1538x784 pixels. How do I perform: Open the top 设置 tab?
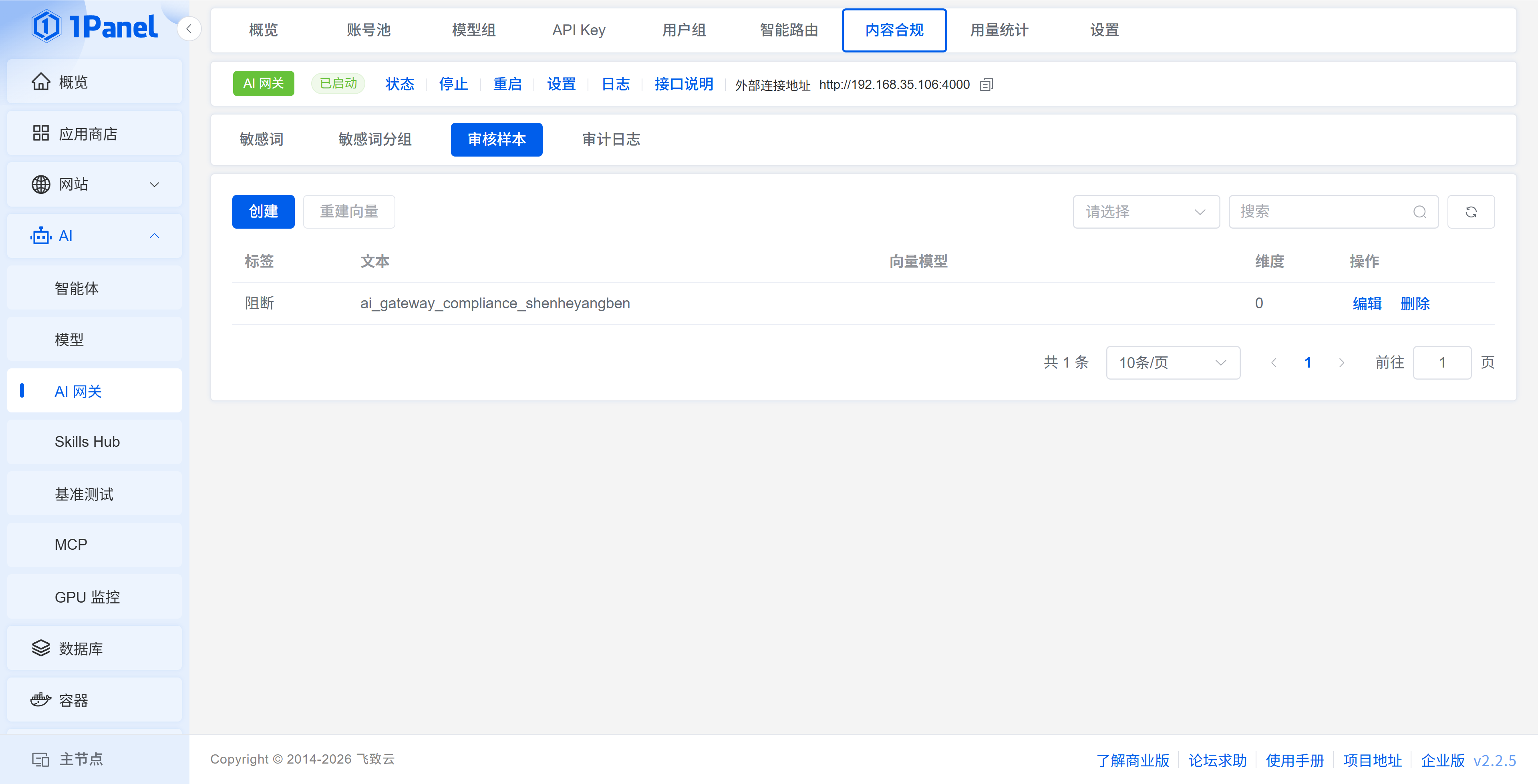pyautogui.click(x=1104, y=30)
